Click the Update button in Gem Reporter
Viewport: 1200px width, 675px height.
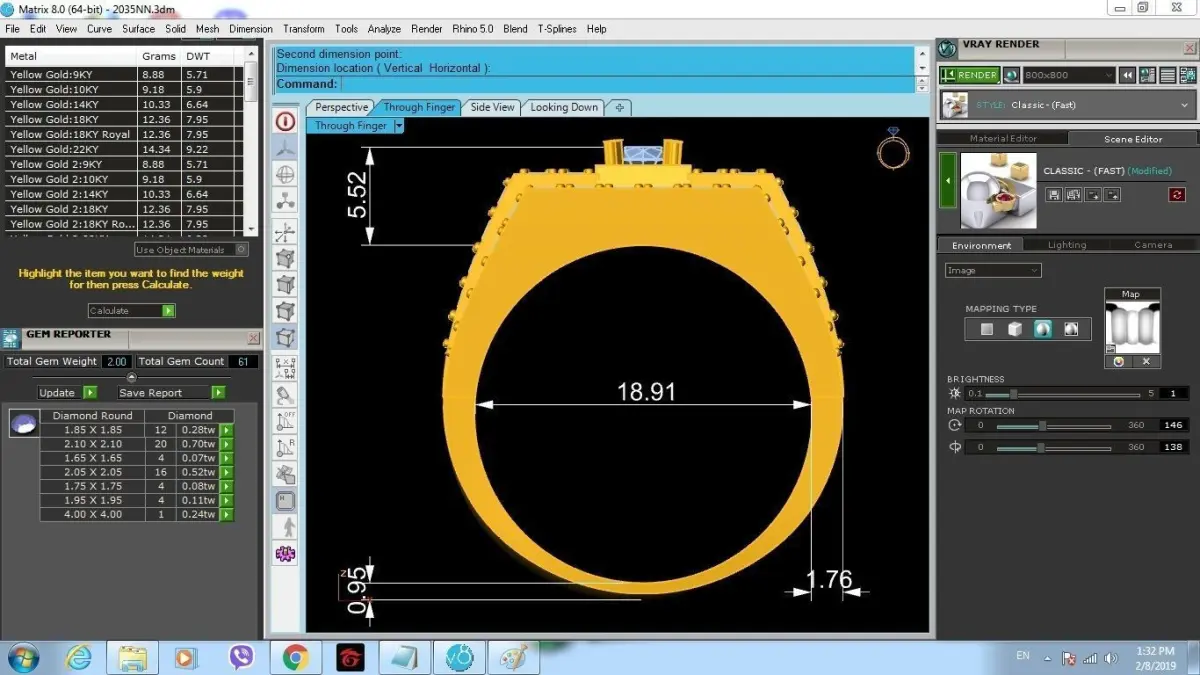(67, 393)
